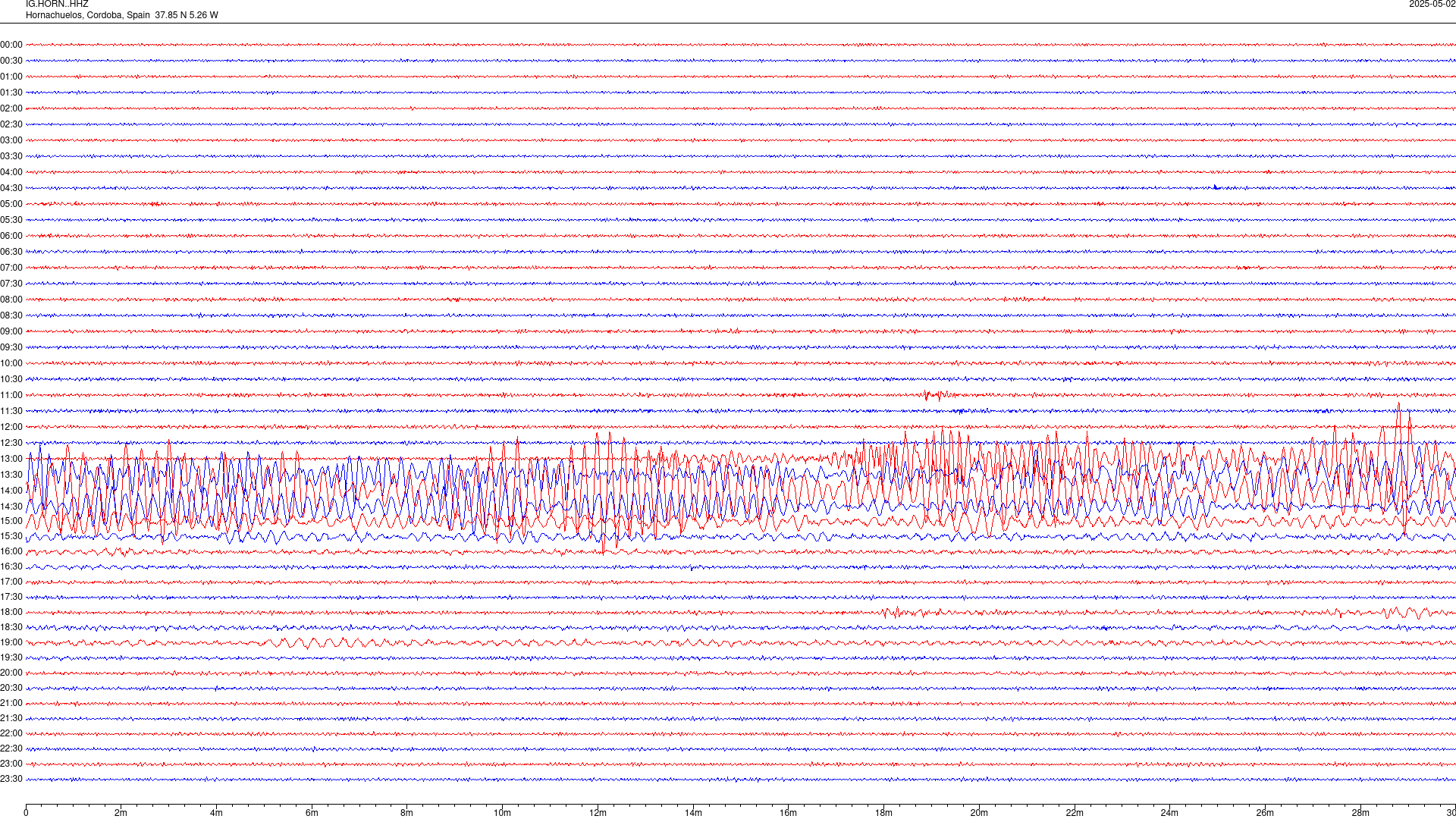Screen dimensions: 1456x819
Task: Select the 06:00 time row label
Action: click(11, 236)
